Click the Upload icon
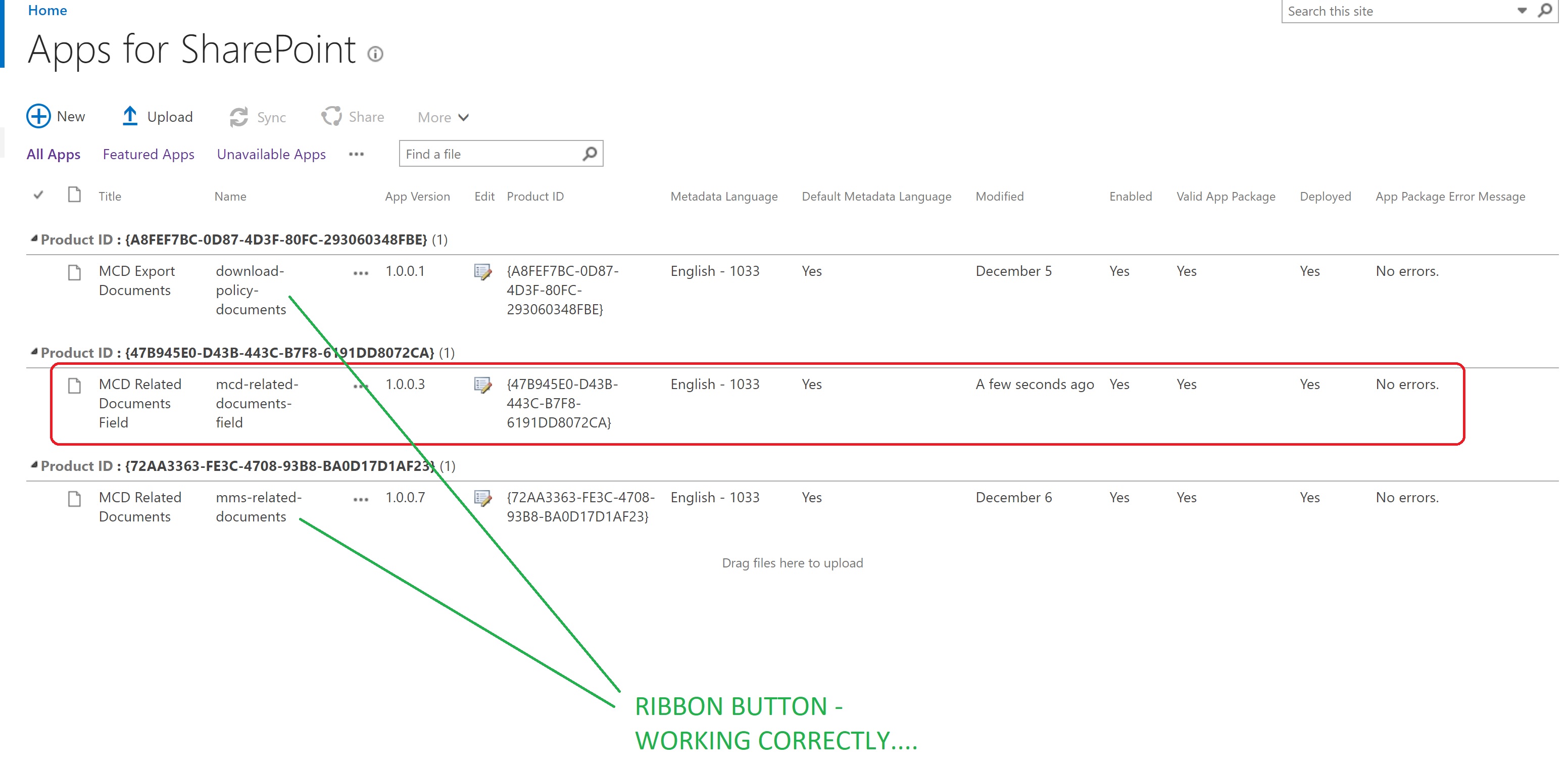 coord(130,116)
